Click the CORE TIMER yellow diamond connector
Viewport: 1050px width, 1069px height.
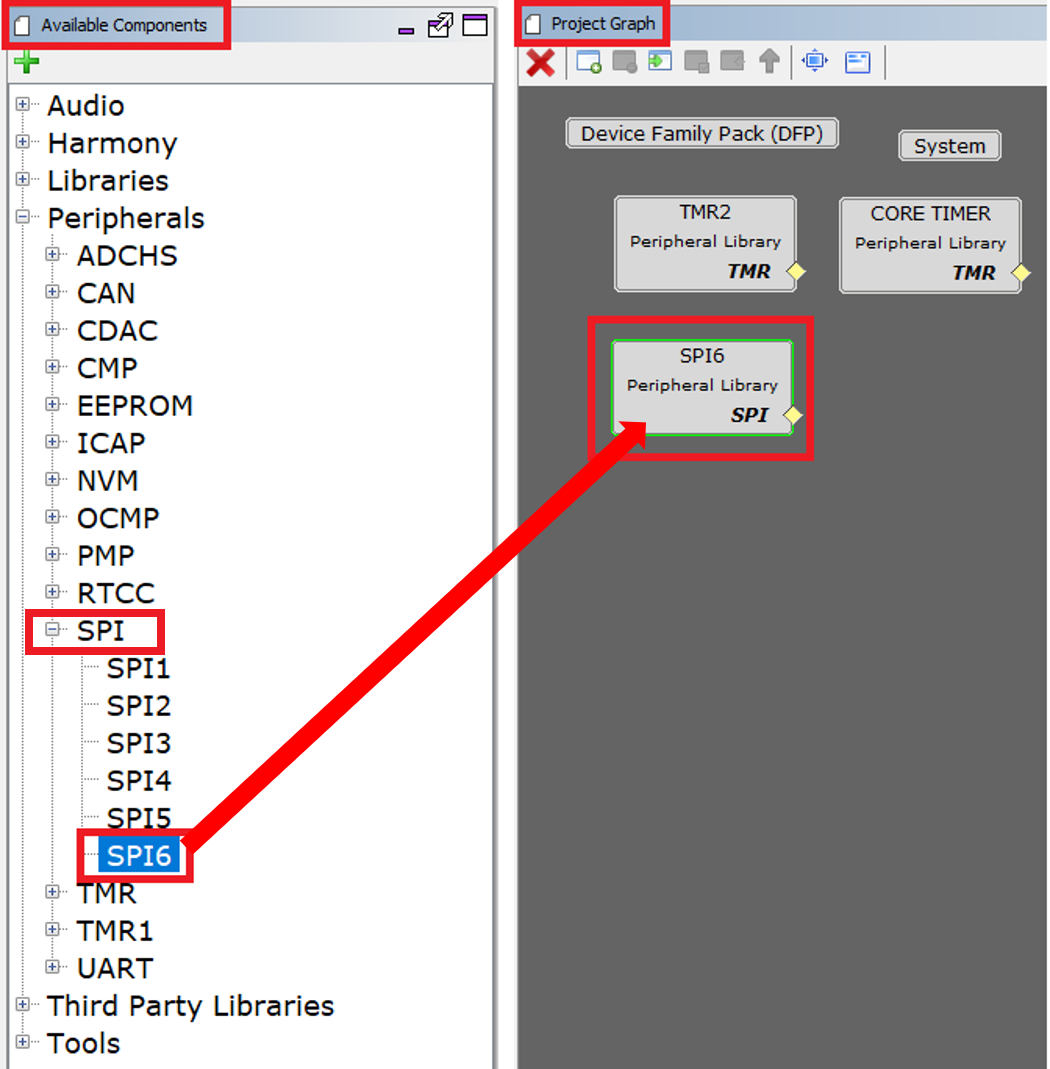pyautogui.click(x=1021, y=272)
